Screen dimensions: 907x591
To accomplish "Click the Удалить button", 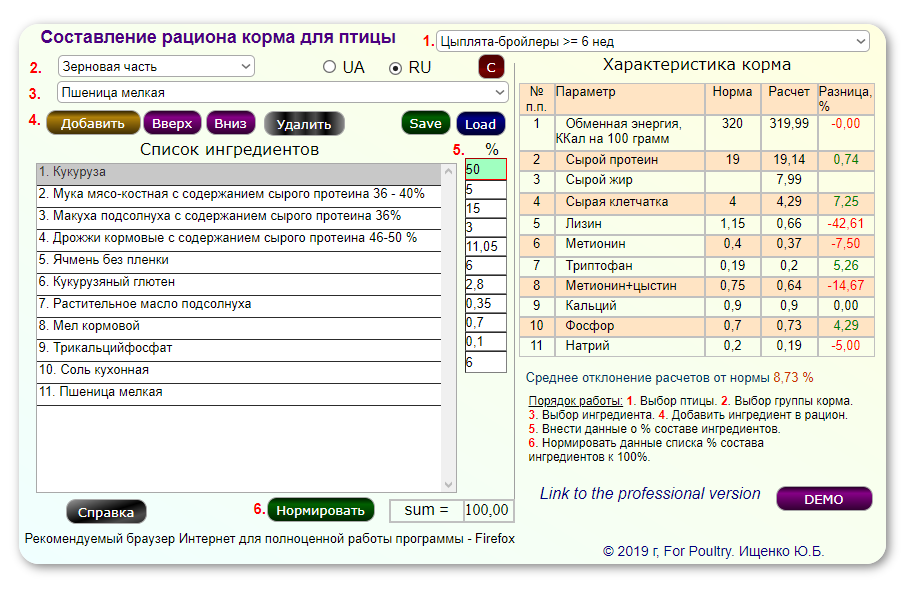I will tap(304, 124).
